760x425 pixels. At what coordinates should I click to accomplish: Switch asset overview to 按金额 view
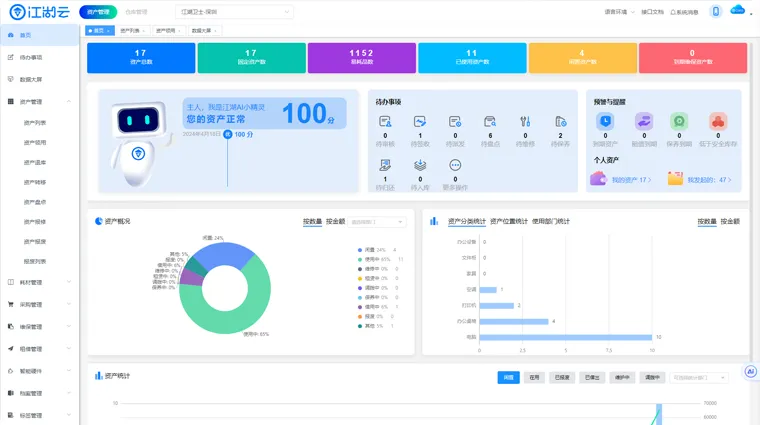(335, 221)
